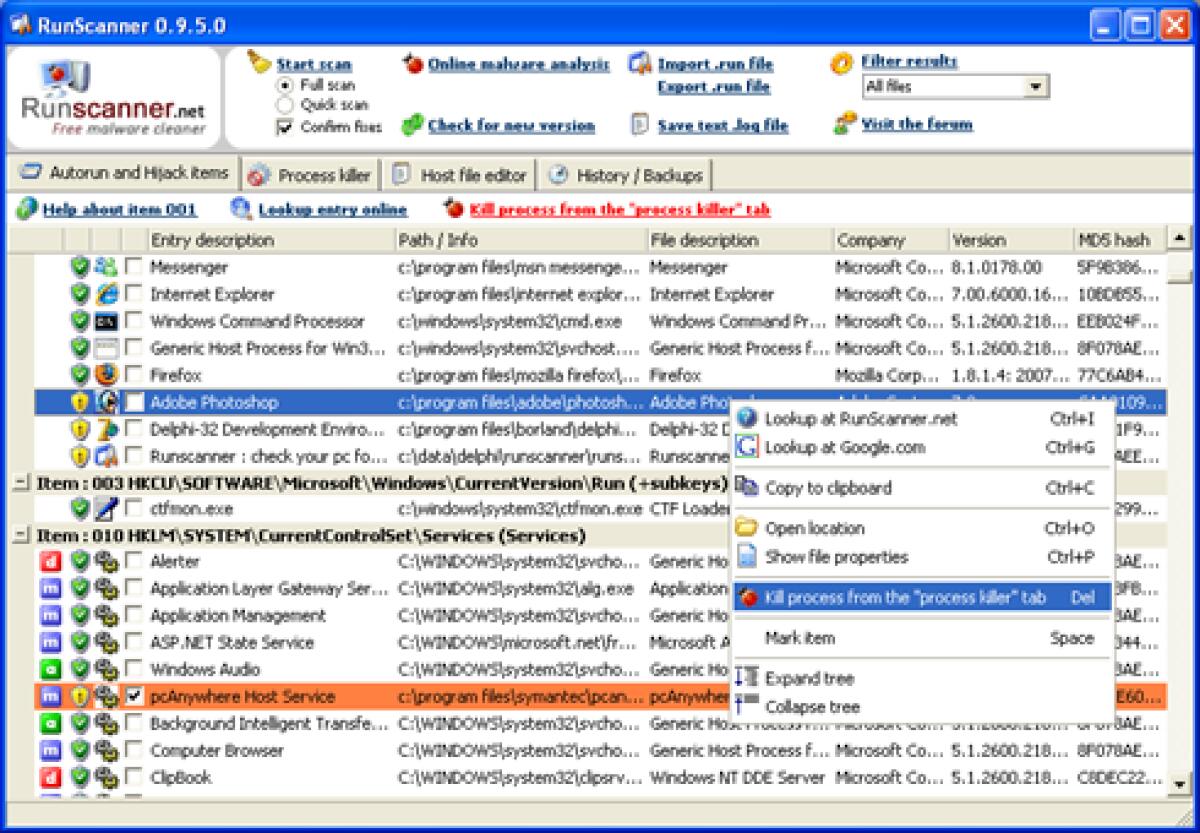The height and width of the screenshot is (833, 1200).
Task: Select Kill process menu entry with Del shortcut
Action: 921,597
